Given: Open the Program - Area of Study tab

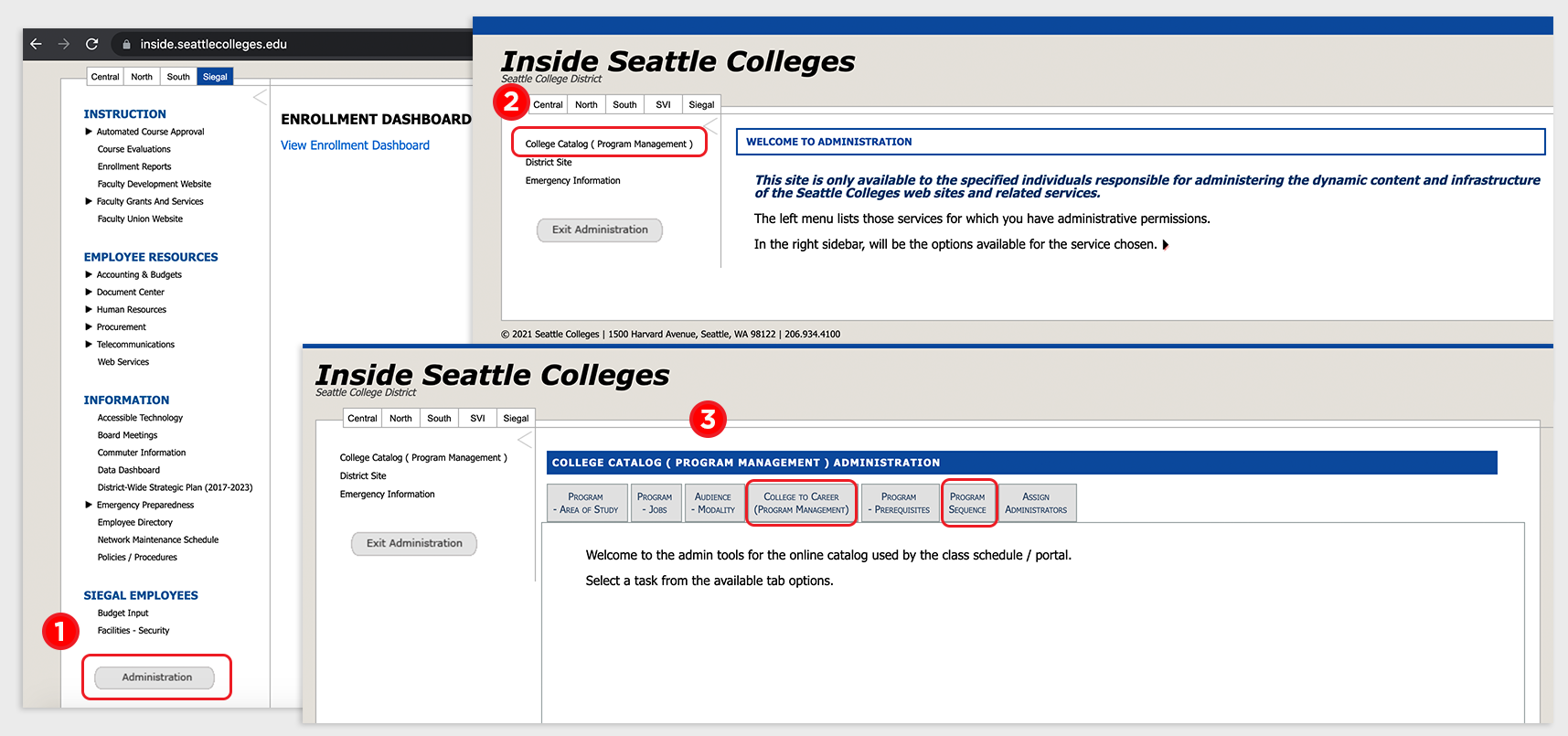Looking at the screenshot, I should pos(587,503).
